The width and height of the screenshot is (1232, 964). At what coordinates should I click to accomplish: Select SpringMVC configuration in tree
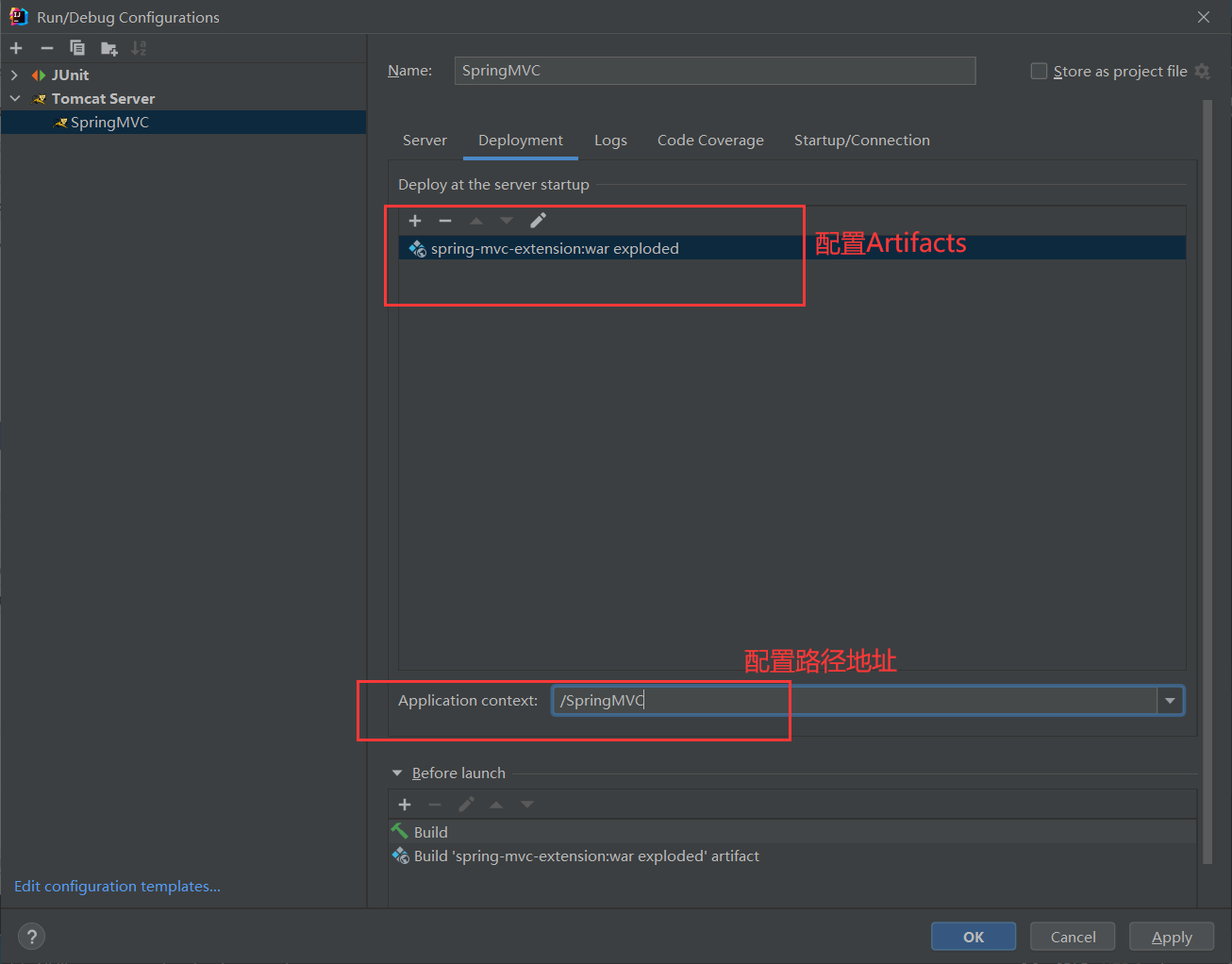tap(183, 122)
